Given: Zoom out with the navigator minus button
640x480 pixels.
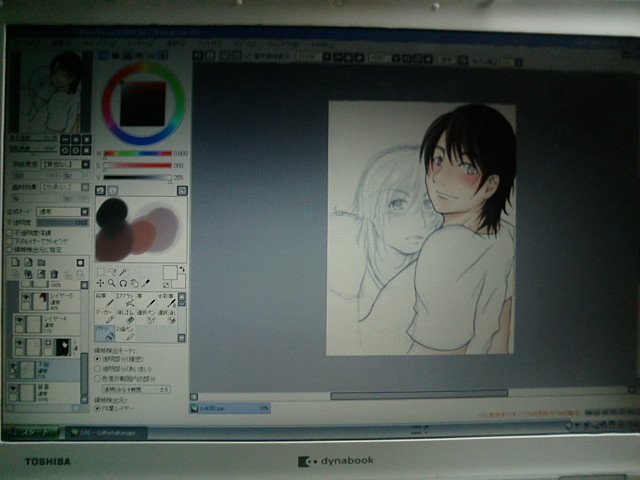Looking at the screenshot, I should 65,140.
